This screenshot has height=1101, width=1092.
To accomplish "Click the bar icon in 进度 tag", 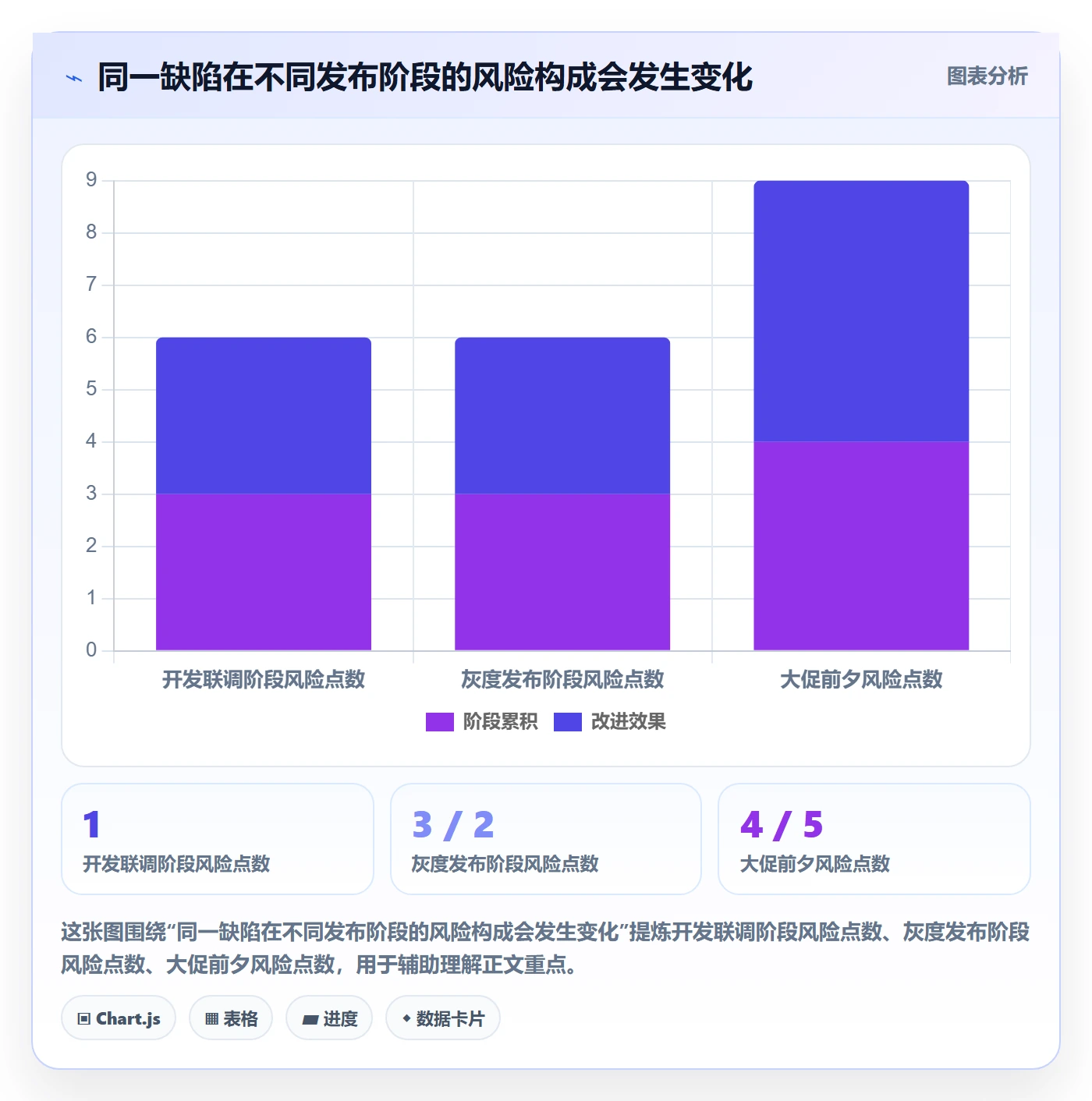I will [x=310, y=1019].
